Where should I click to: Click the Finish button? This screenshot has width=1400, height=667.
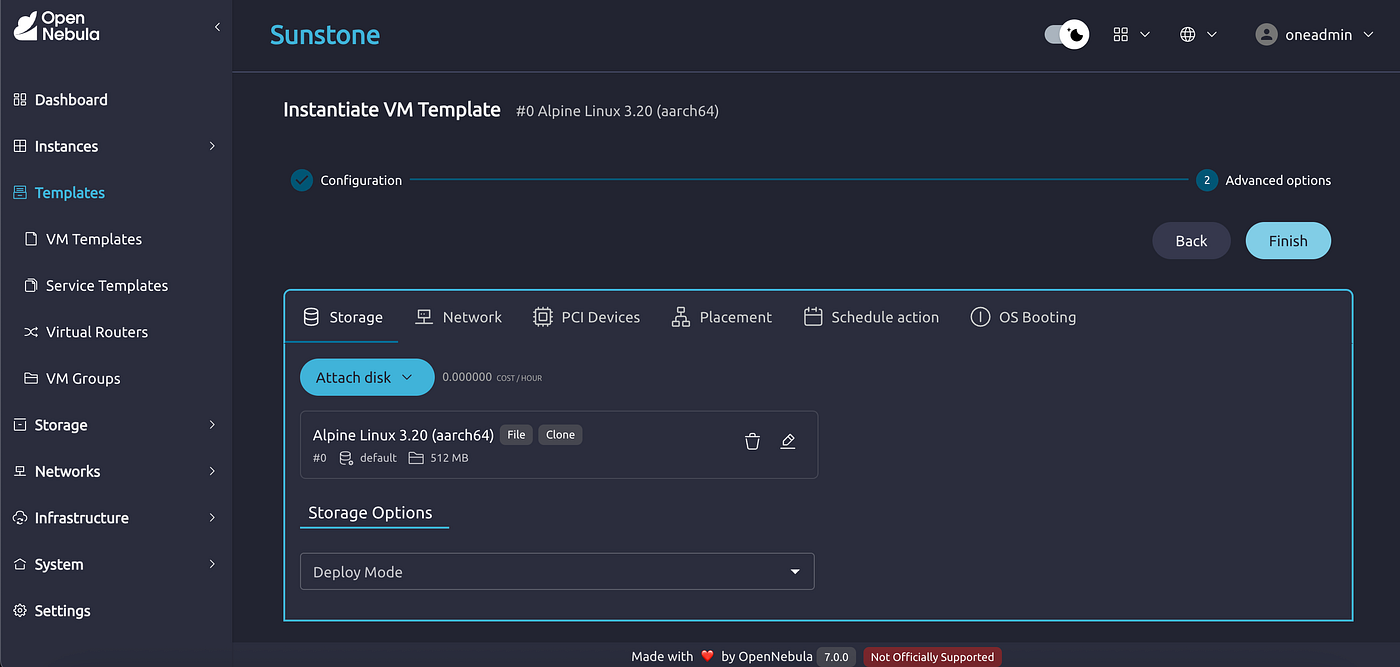tap(1288, 241)
